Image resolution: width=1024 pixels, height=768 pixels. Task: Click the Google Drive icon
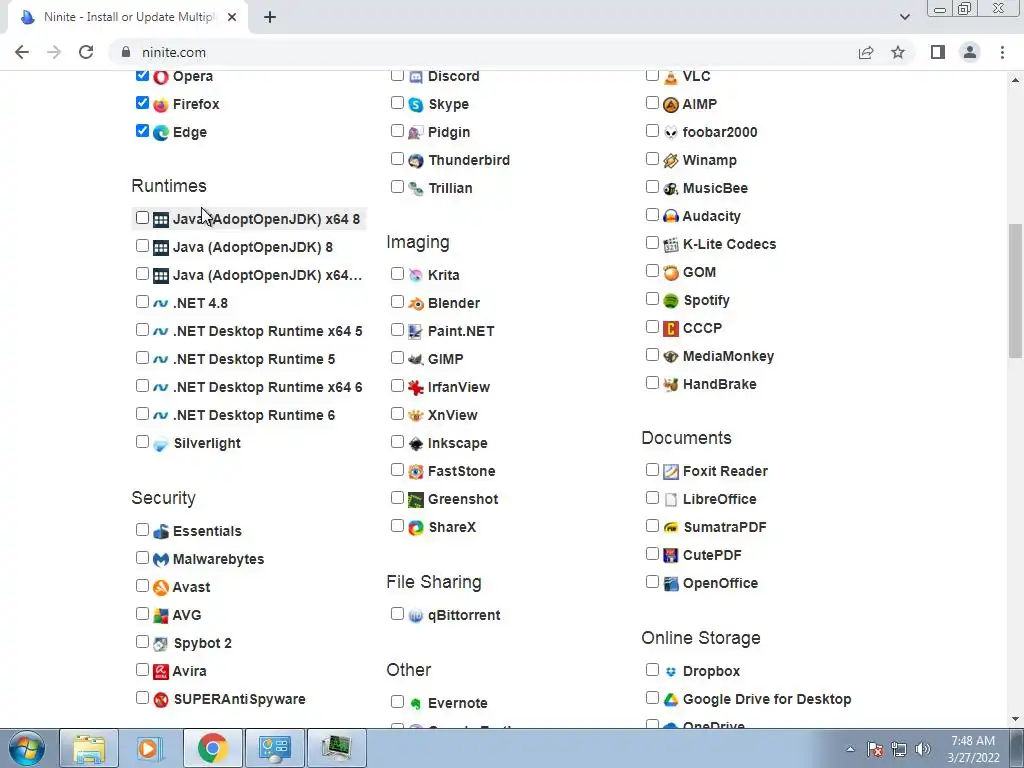pyautogui.click(x=671, y=699)
